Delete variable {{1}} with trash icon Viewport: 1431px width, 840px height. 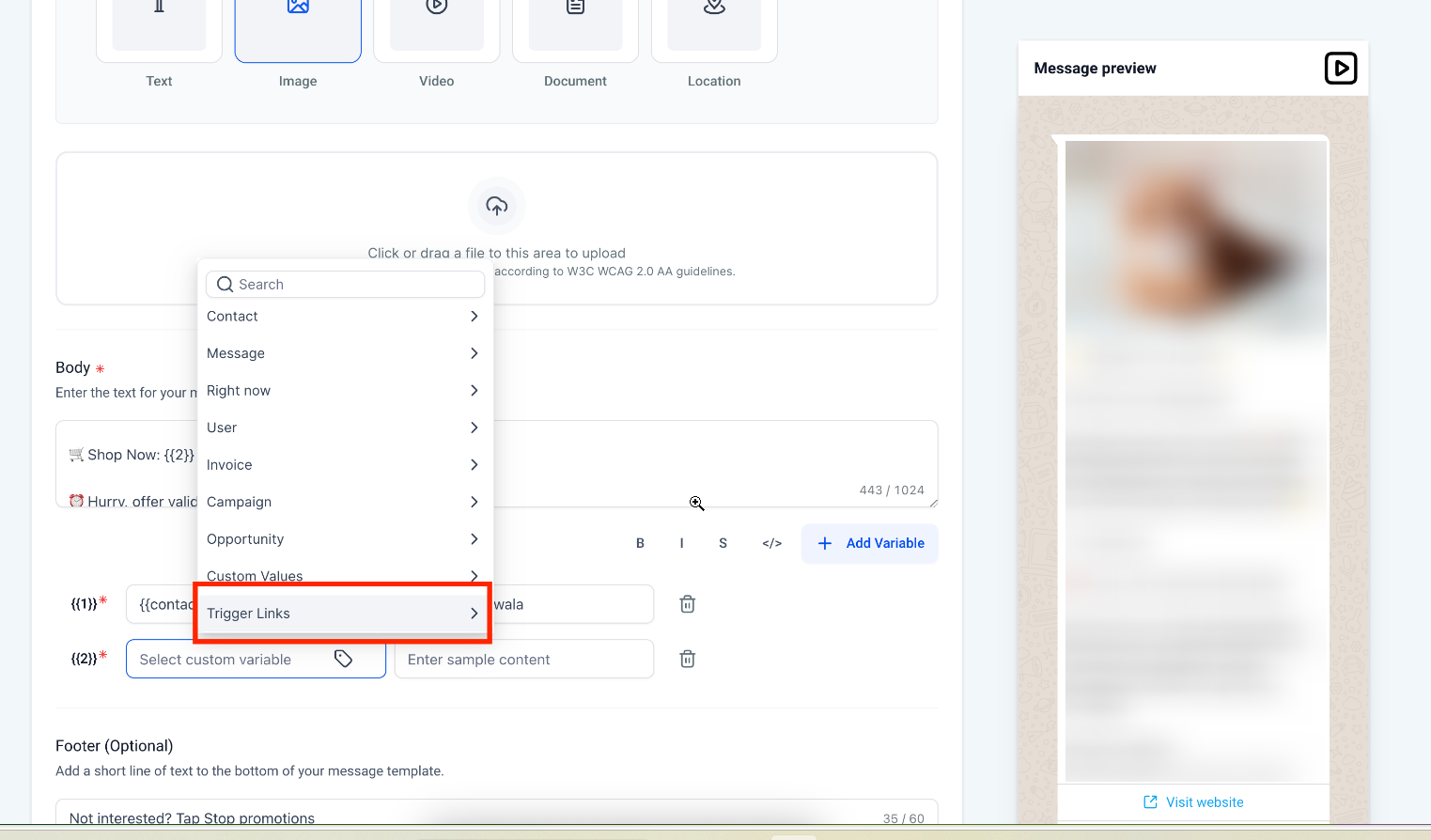(x=687, y=604)
